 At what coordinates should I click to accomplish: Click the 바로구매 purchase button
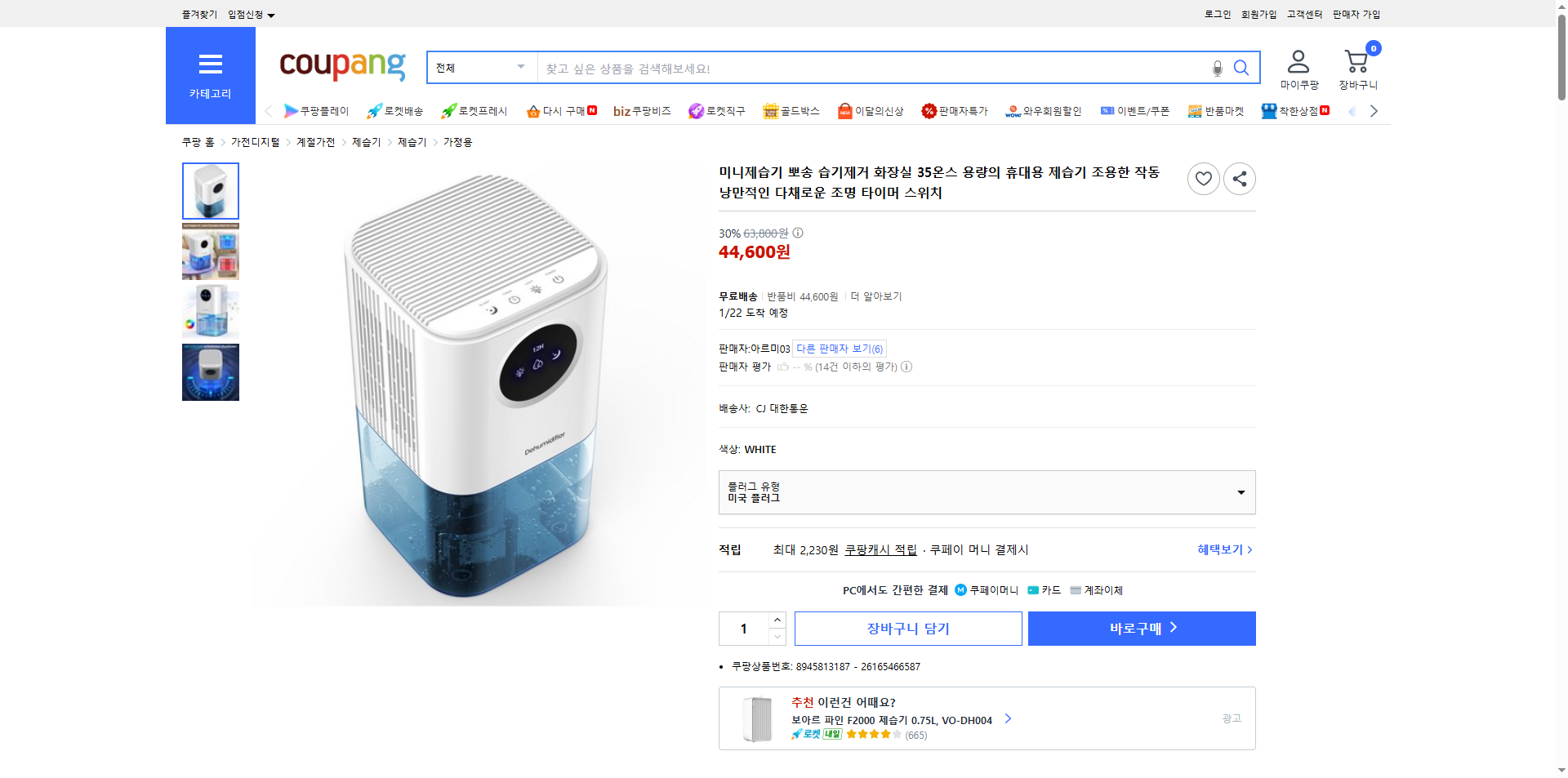click(x=1141, y=628)
